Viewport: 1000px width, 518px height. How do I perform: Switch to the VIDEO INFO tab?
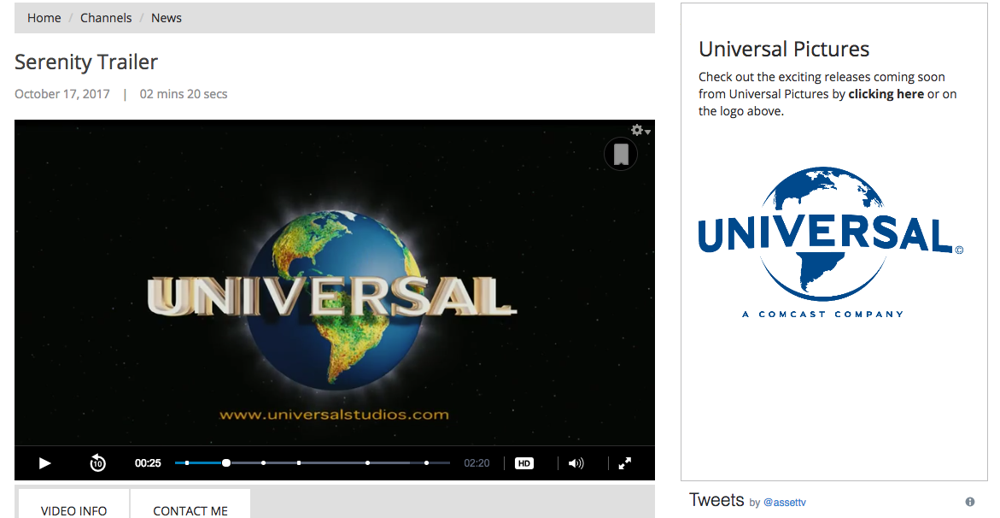[74, 504]
